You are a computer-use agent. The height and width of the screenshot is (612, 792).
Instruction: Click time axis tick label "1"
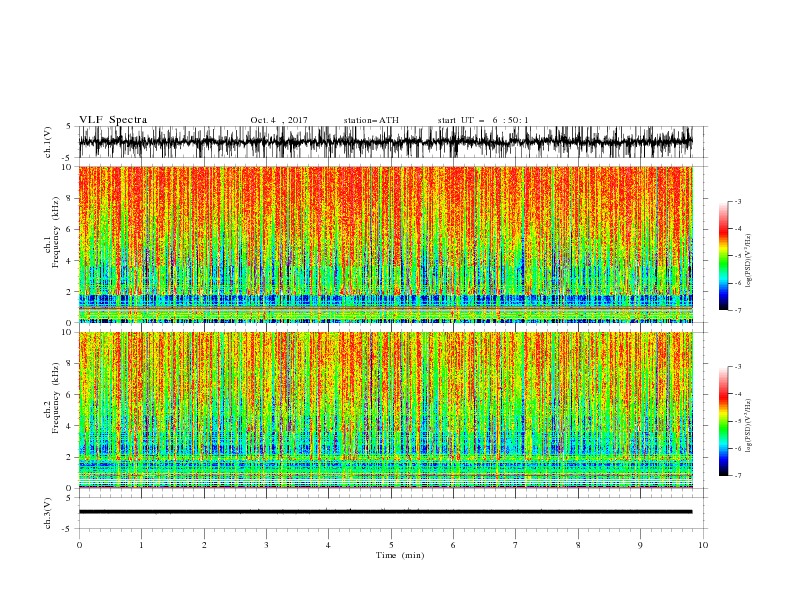point(141,545)
